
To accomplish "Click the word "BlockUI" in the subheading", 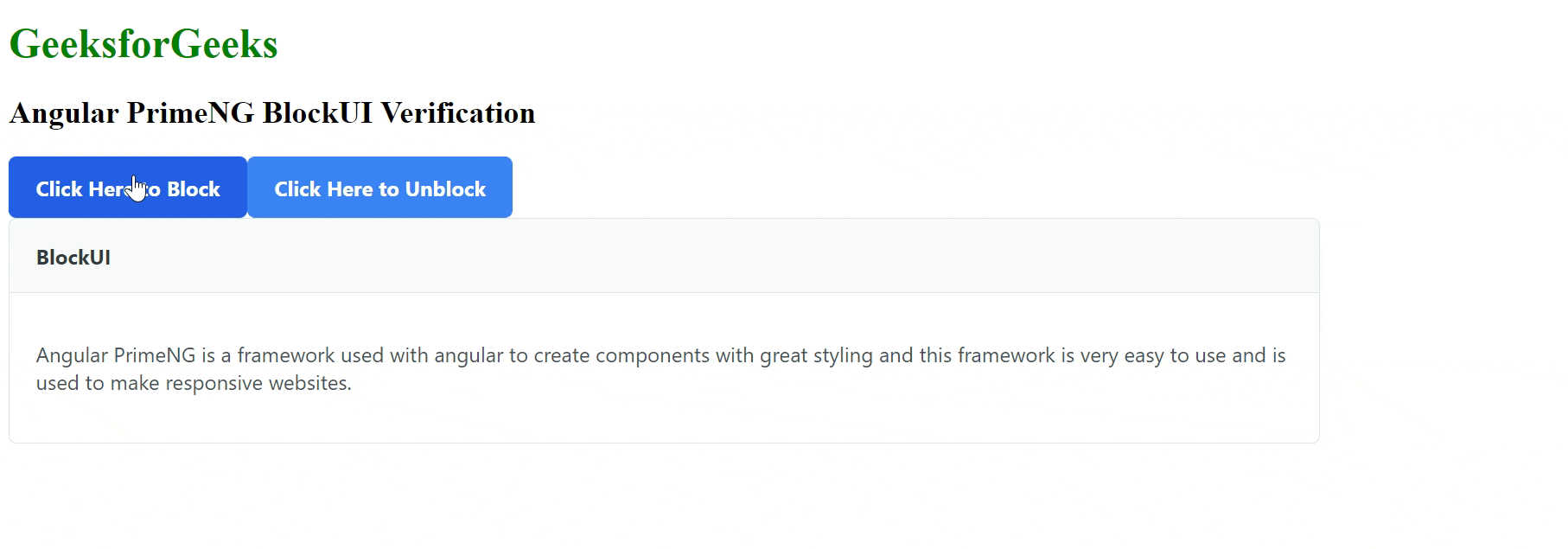I will (317, 113).
